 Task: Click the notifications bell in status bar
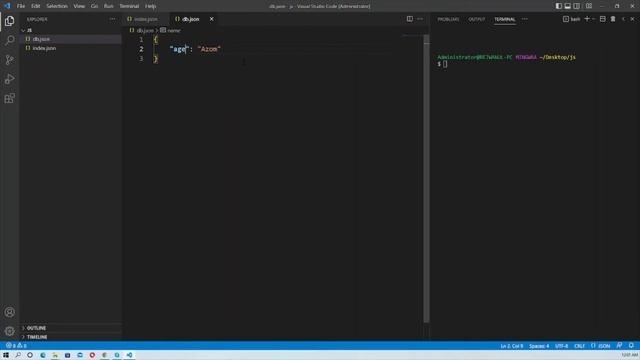pos(631,346)
